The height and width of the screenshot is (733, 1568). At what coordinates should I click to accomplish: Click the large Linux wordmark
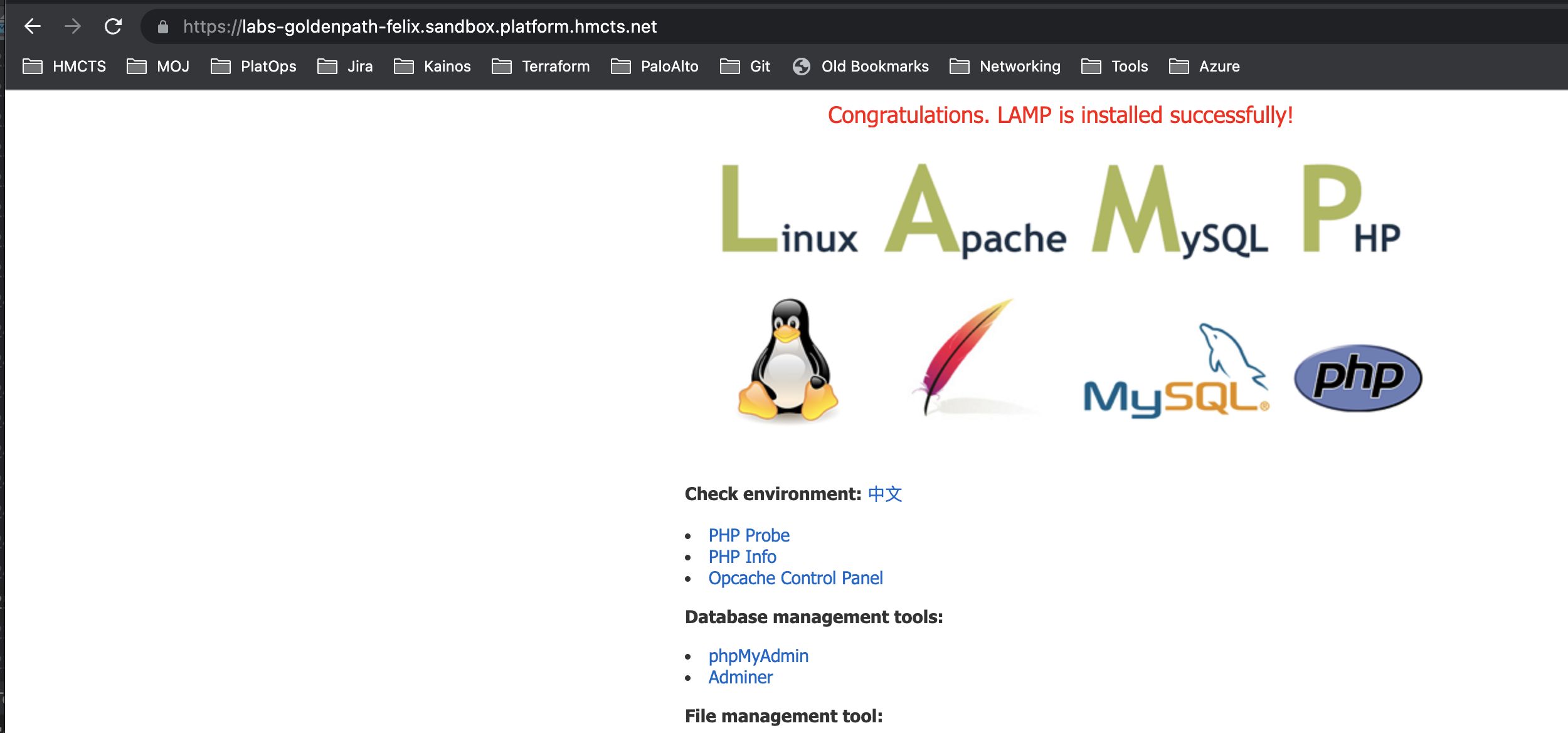(x=789, y=210)
